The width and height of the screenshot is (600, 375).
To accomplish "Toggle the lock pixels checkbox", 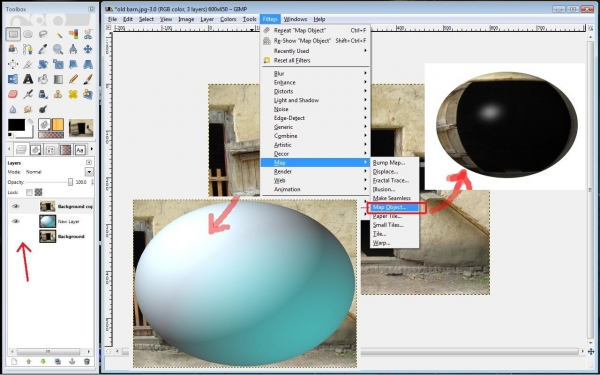I will coord(29,192).
